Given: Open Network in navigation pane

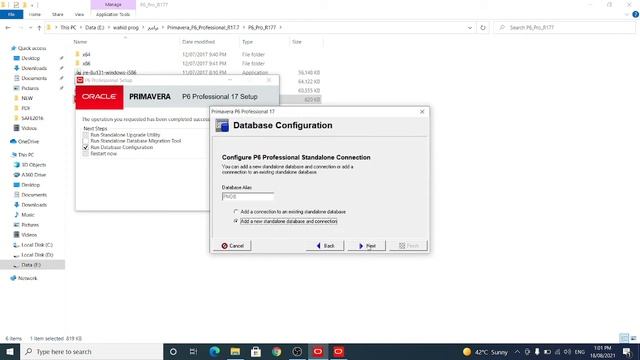Looking at the screenshot, I should pos(27,278).
